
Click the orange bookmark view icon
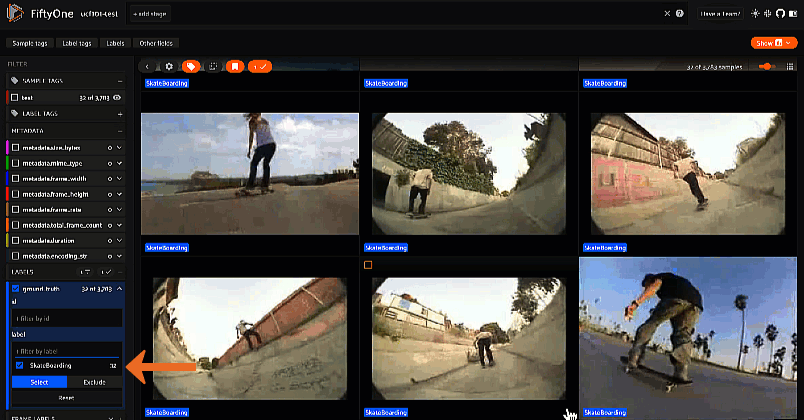point(235,67)
